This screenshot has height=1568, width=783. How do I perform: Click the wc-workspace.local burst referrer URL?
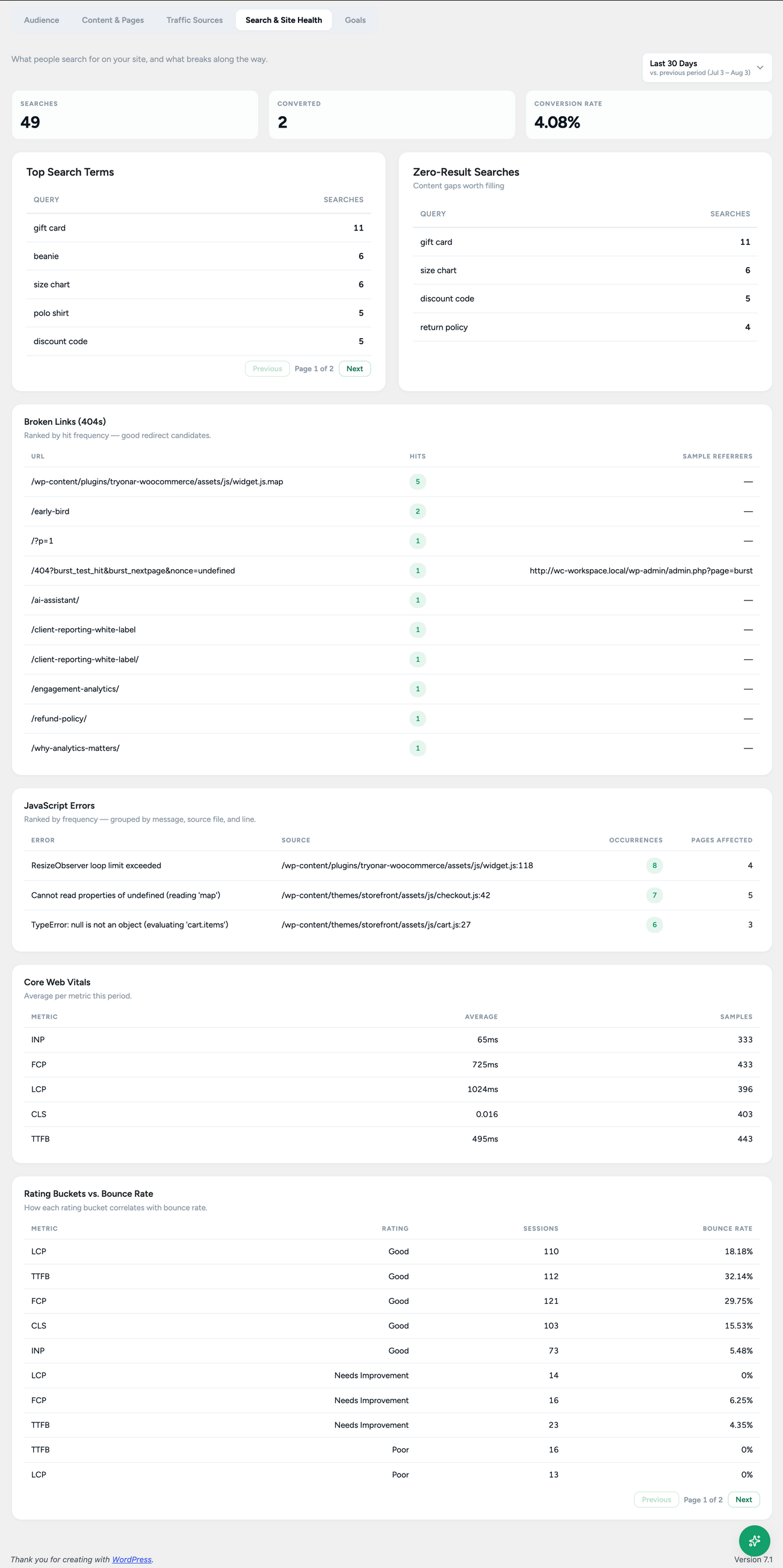tap(641, 571)
